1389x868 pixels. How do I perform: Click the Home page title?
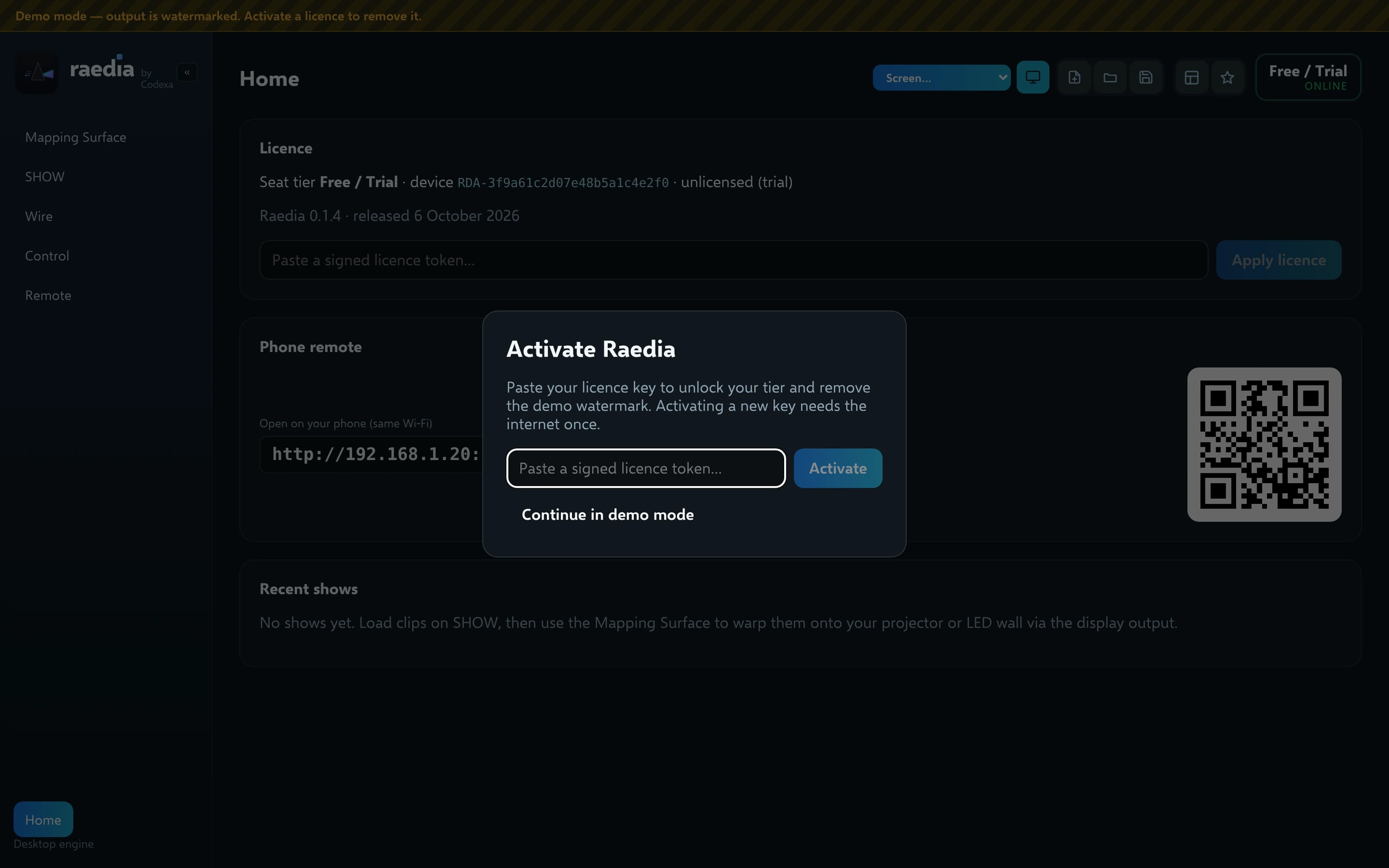[269, 79]
